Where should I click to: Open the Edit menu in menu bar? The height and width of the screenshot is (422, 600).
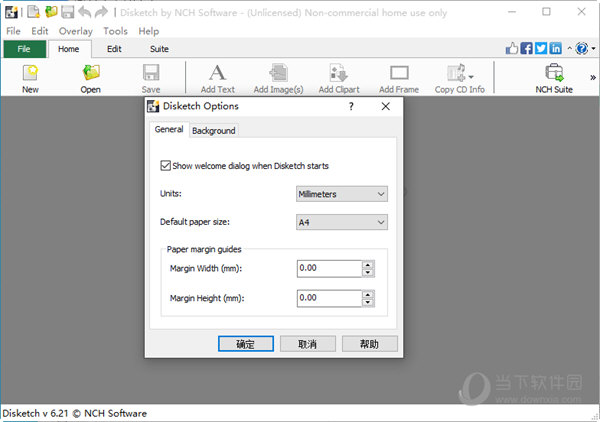[x=40, y=31]
